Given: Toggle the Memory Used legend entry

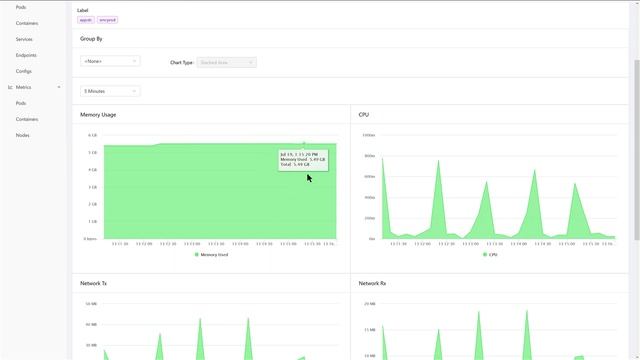Looking at the screenshot, I should coord(211,255).
